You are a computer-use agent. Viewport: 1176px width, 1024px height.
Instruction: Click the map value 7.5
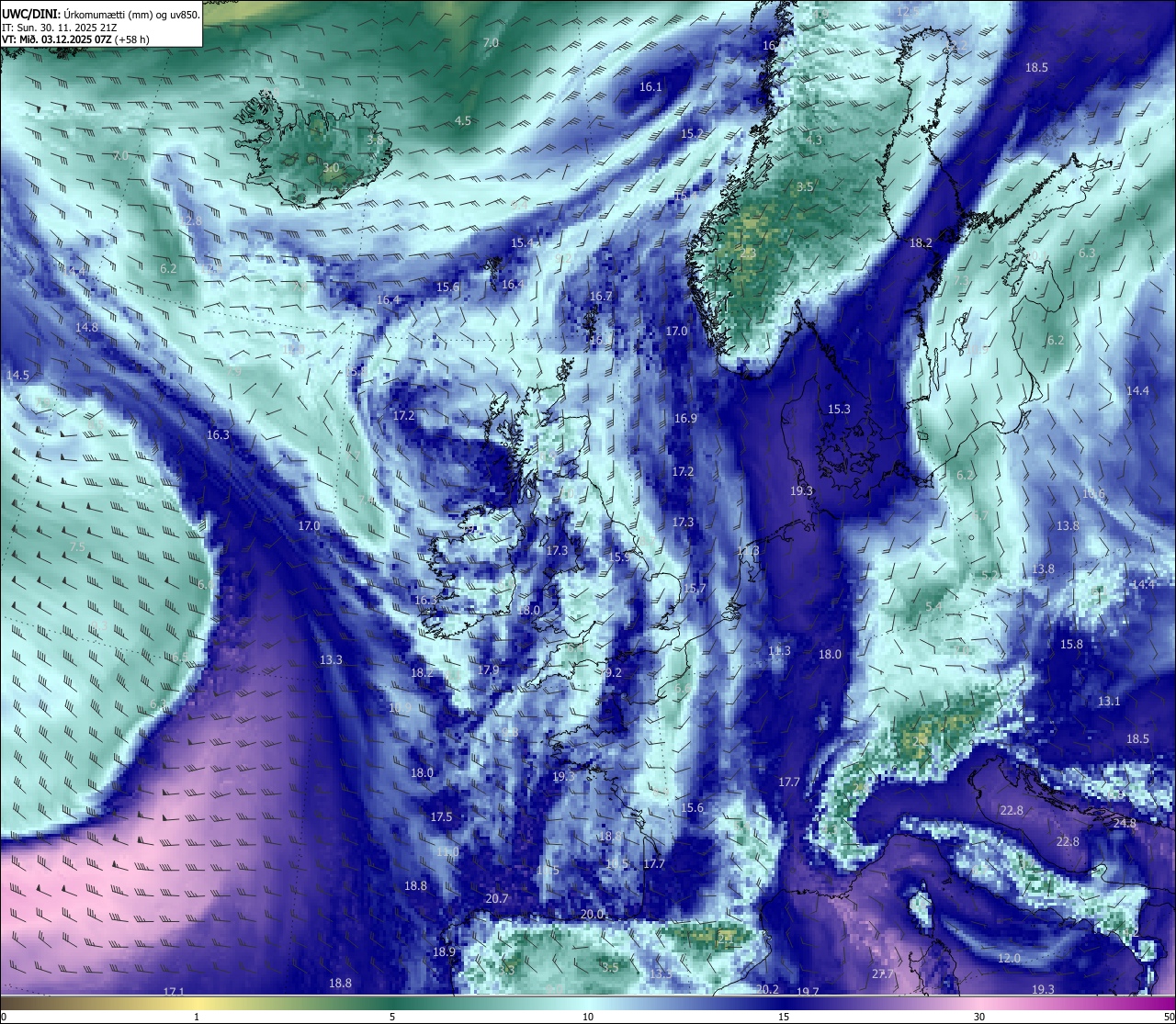pos(77,546)
